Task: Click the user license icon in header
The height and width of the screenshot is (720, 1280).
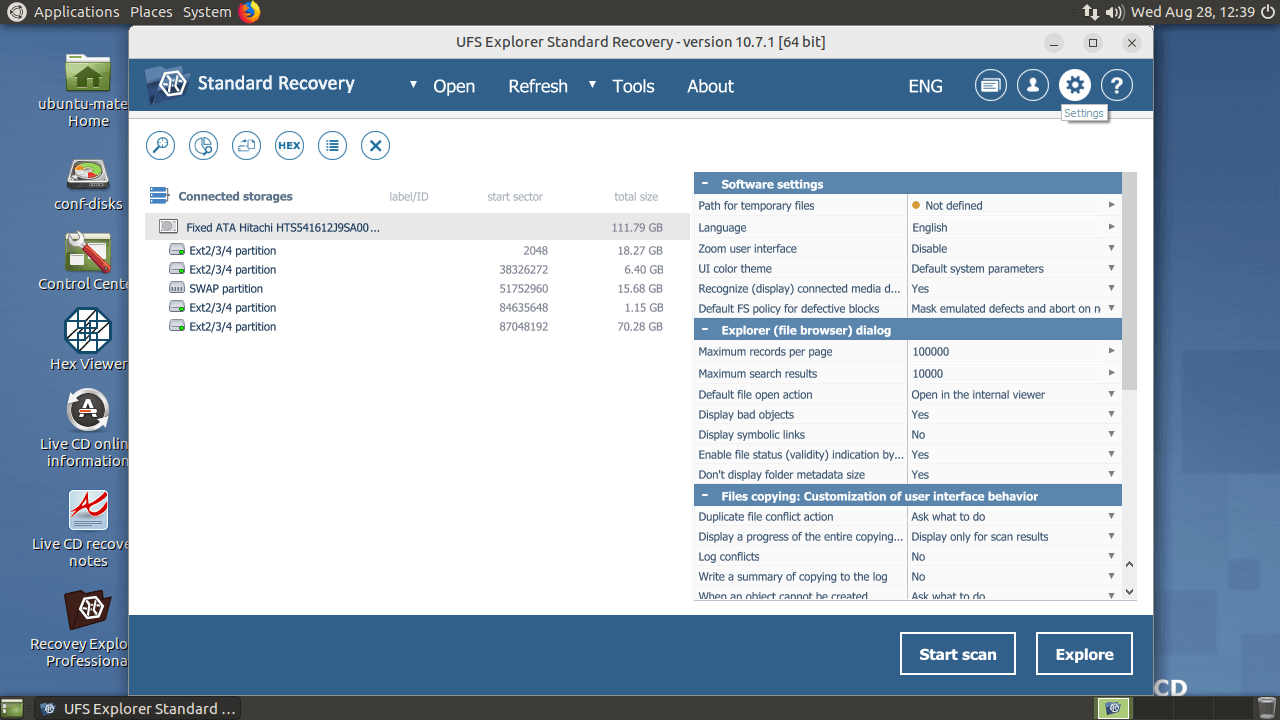Action: click(1033, 85)
